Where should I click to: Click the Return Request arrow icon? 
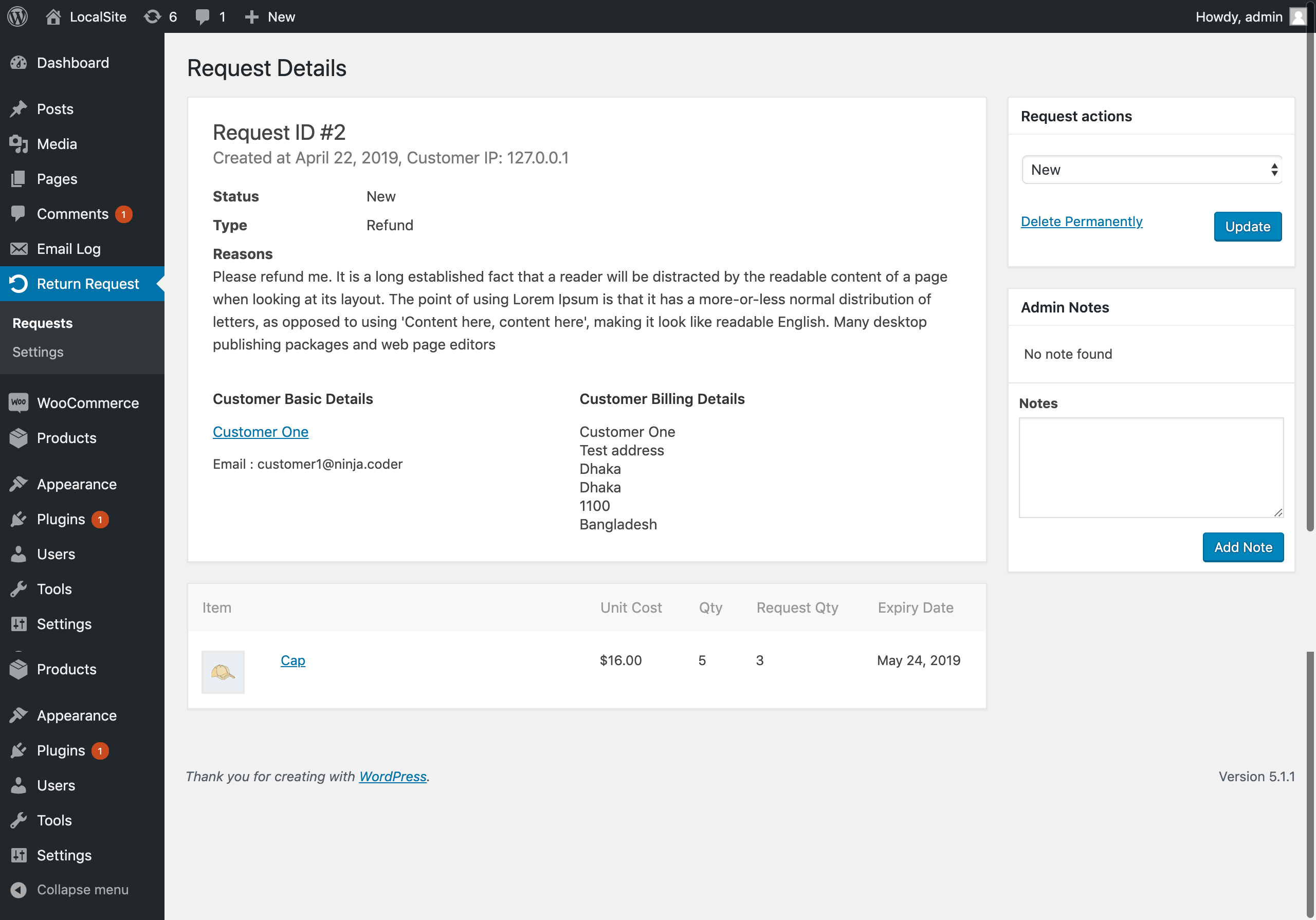[x=19, y=284]
